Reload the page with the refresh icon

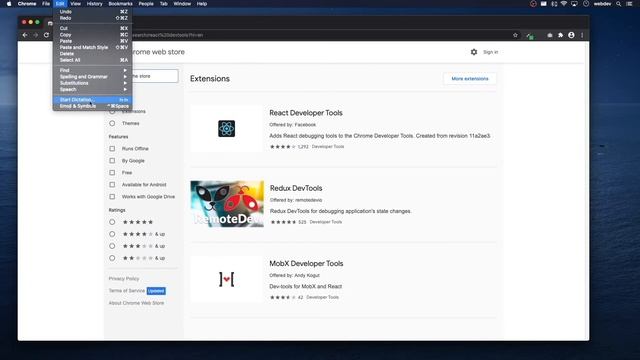pos(47,35)
